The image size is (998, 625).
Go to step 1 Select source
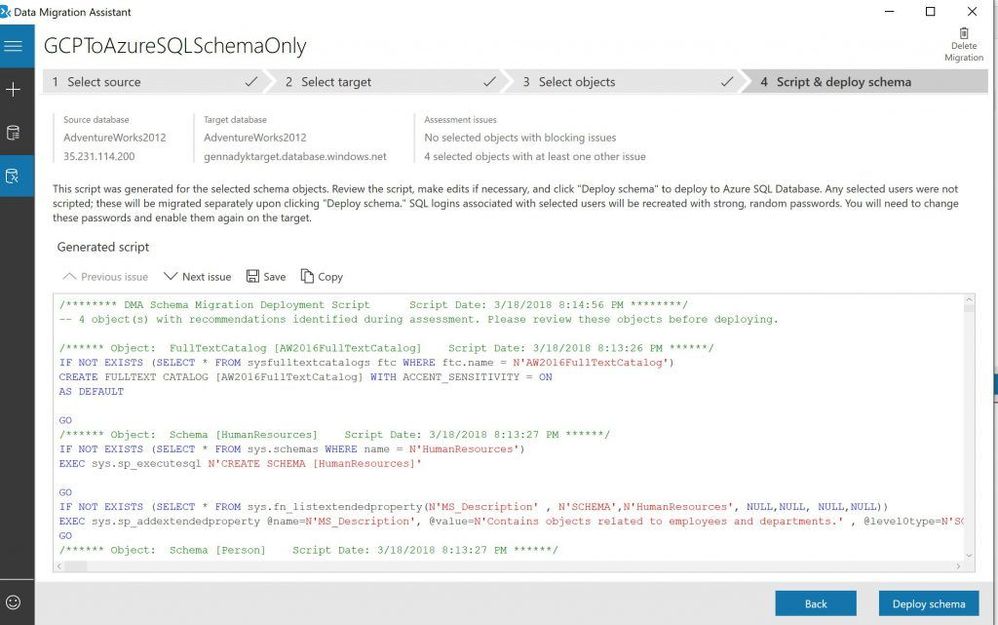click(x=155, y=81)
